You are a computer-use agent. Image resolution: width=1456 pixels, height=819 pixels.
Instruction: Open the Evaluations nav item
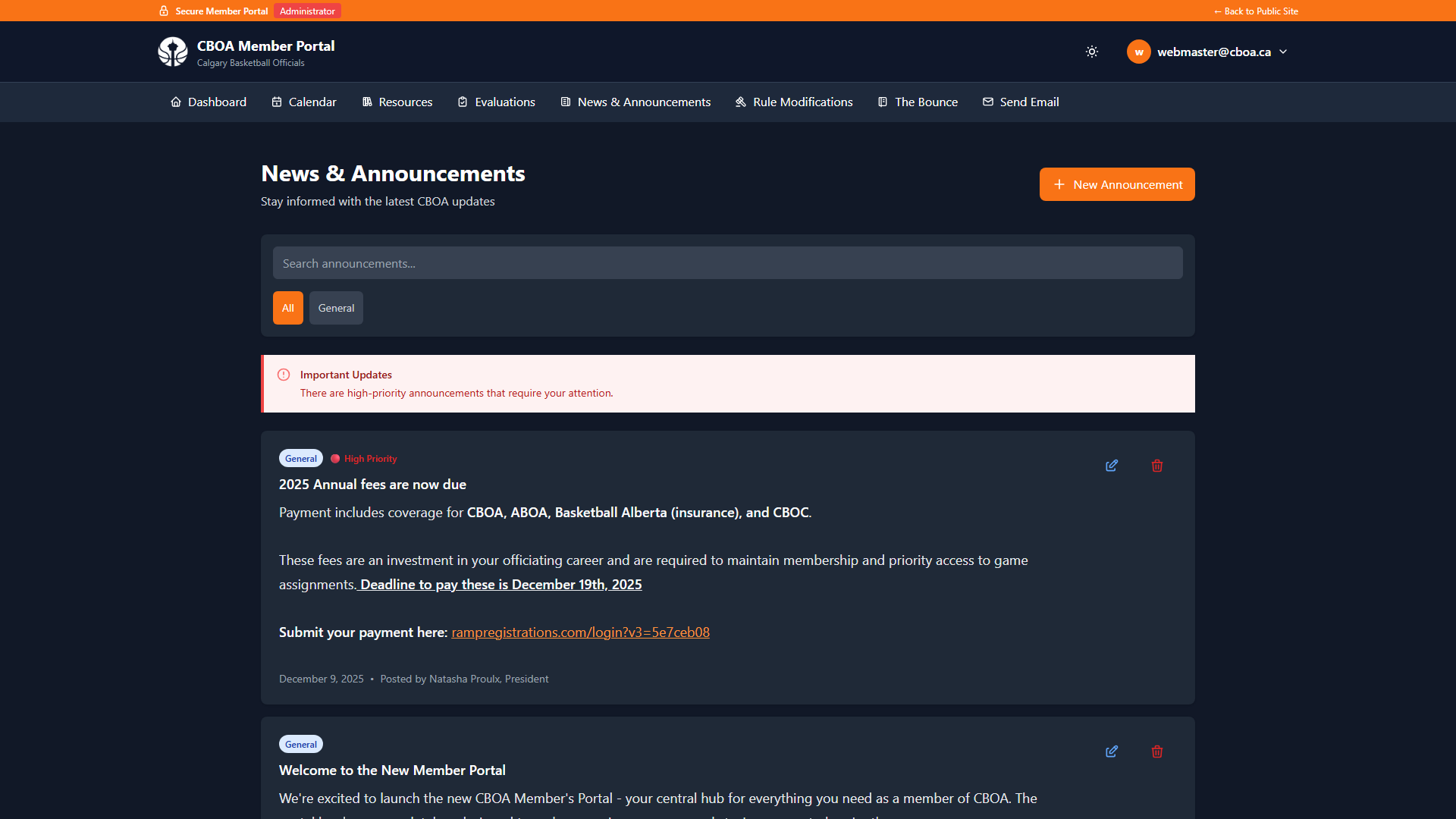tap(497, 102)
